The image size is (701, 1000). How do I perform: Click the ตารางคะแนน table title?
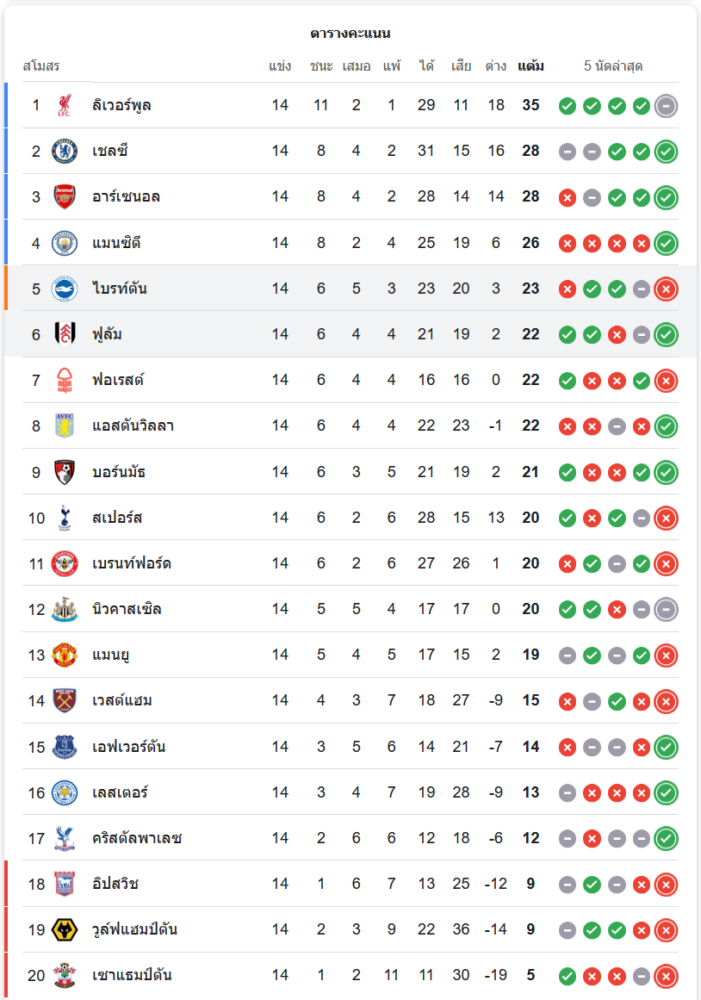[350, 34]
